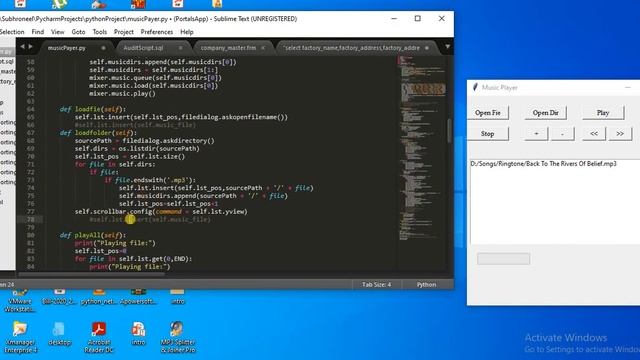Open the Selection menu in Sublime Text
This screenshot has width=640, height=360.
tap(12, 32)
